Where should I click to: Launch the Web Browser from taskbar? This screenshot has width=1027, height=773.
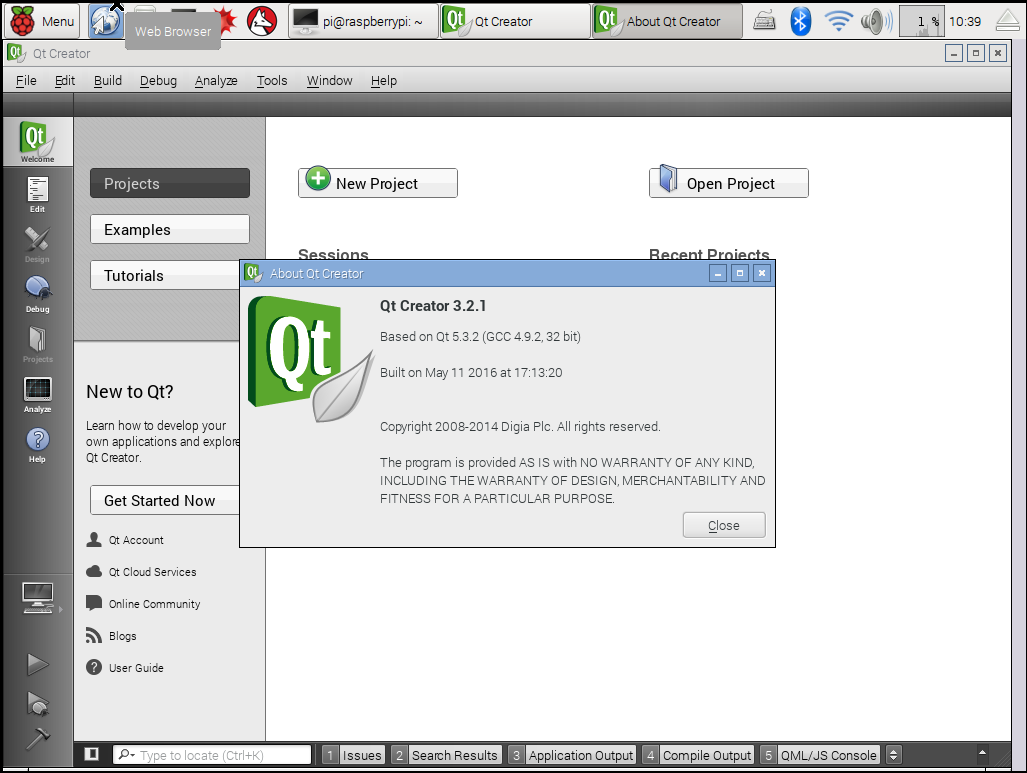click(x=105, y=21)
